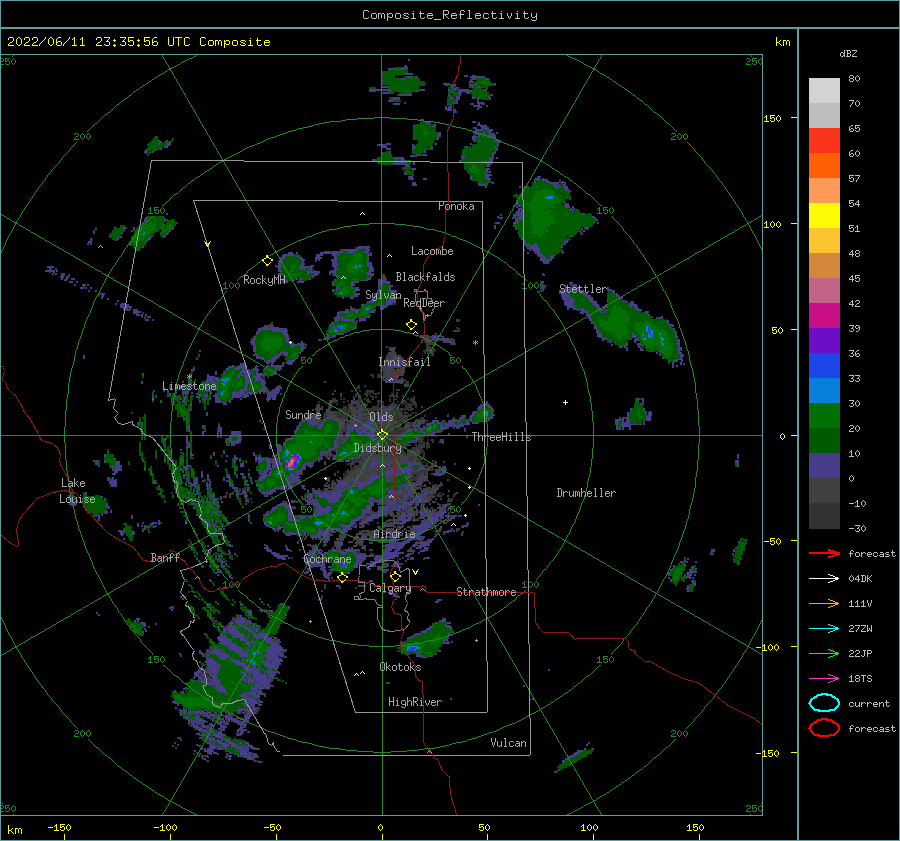Click the Stettler city label
This screenshot has width=900, height=841.
[x=583, y=289]
